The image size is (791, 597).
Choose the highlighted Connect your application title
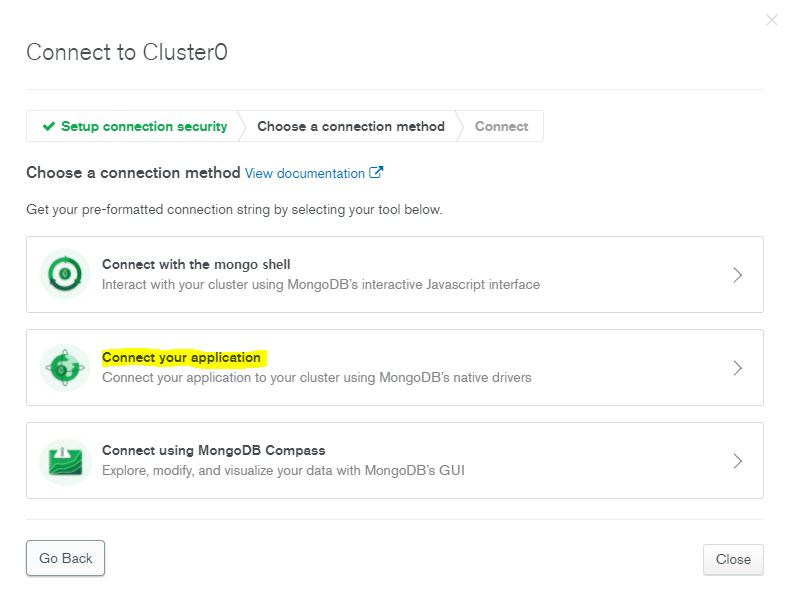pos(181,357)
